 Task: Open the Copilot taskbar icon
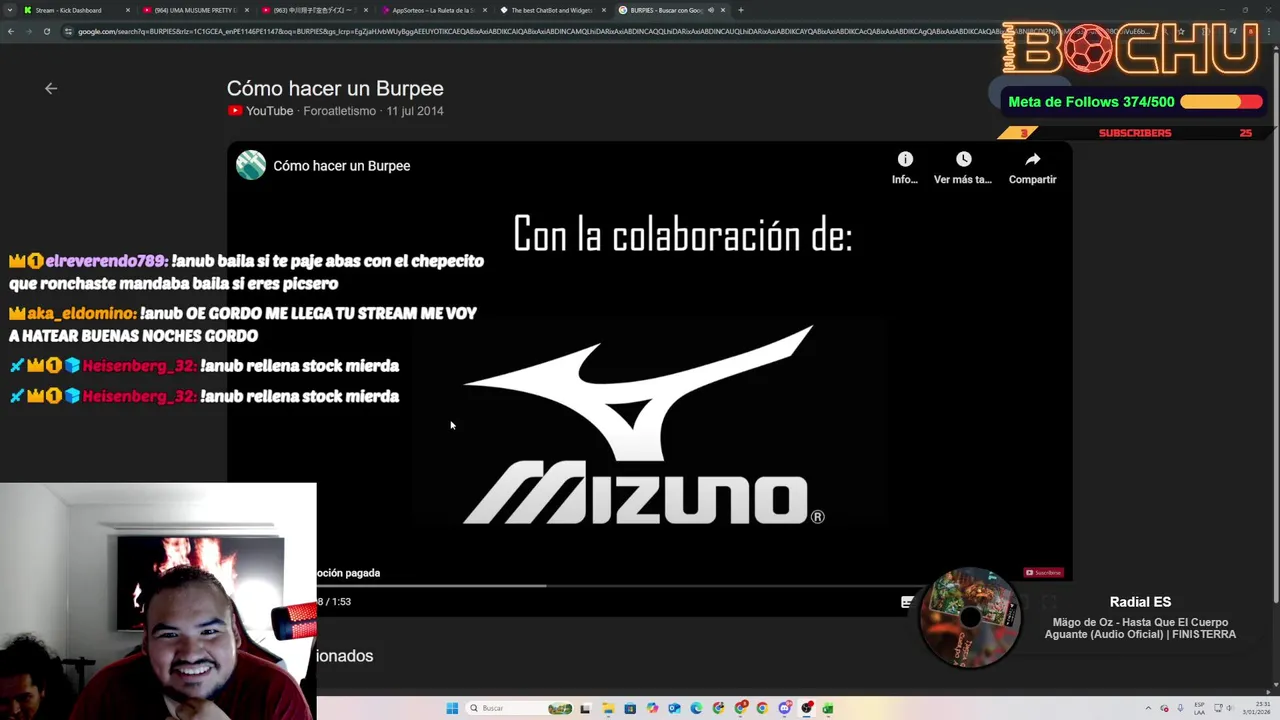(x=652, y=708)
